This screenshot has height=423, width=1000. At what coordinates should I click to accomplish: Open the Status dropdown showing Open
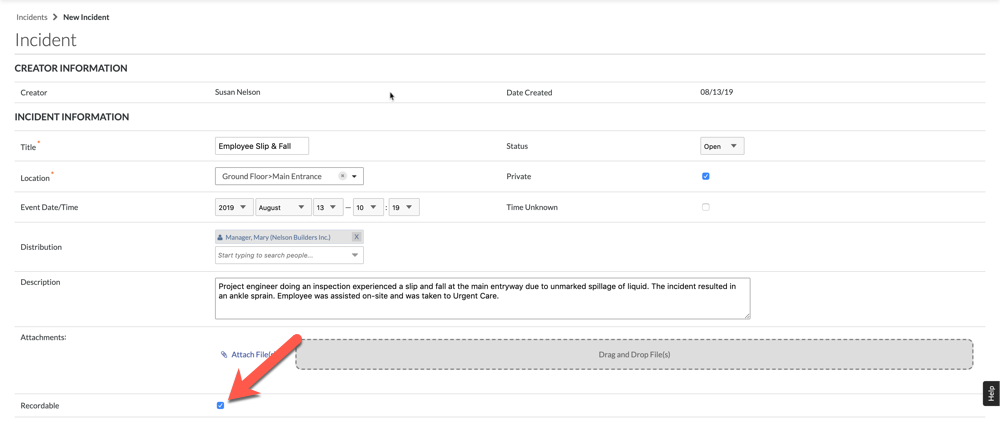[721, 146]
